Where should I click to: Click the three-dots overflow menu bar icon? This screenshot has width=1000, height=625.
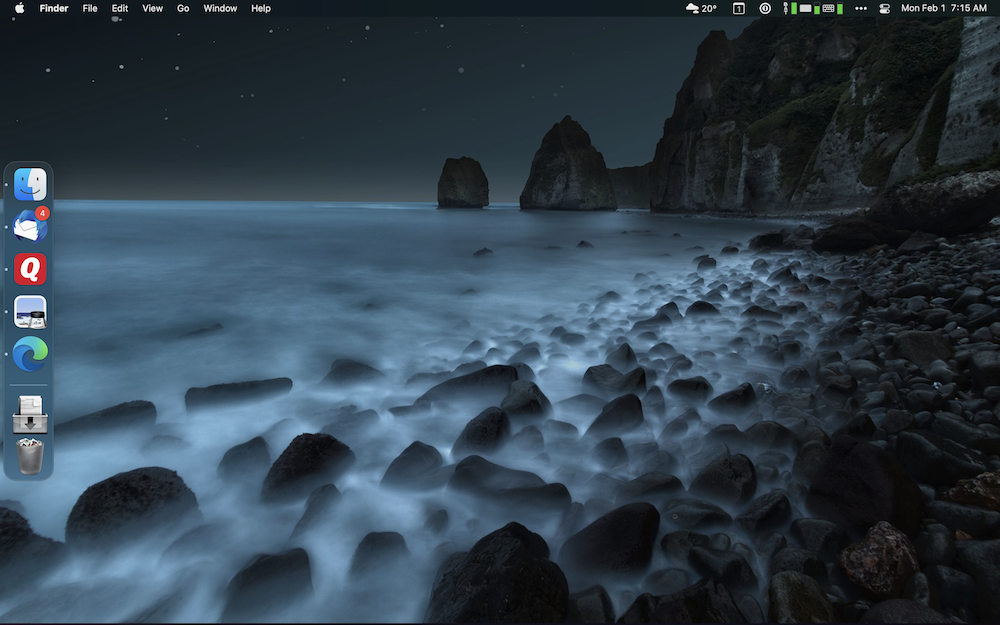pos(861,8)
